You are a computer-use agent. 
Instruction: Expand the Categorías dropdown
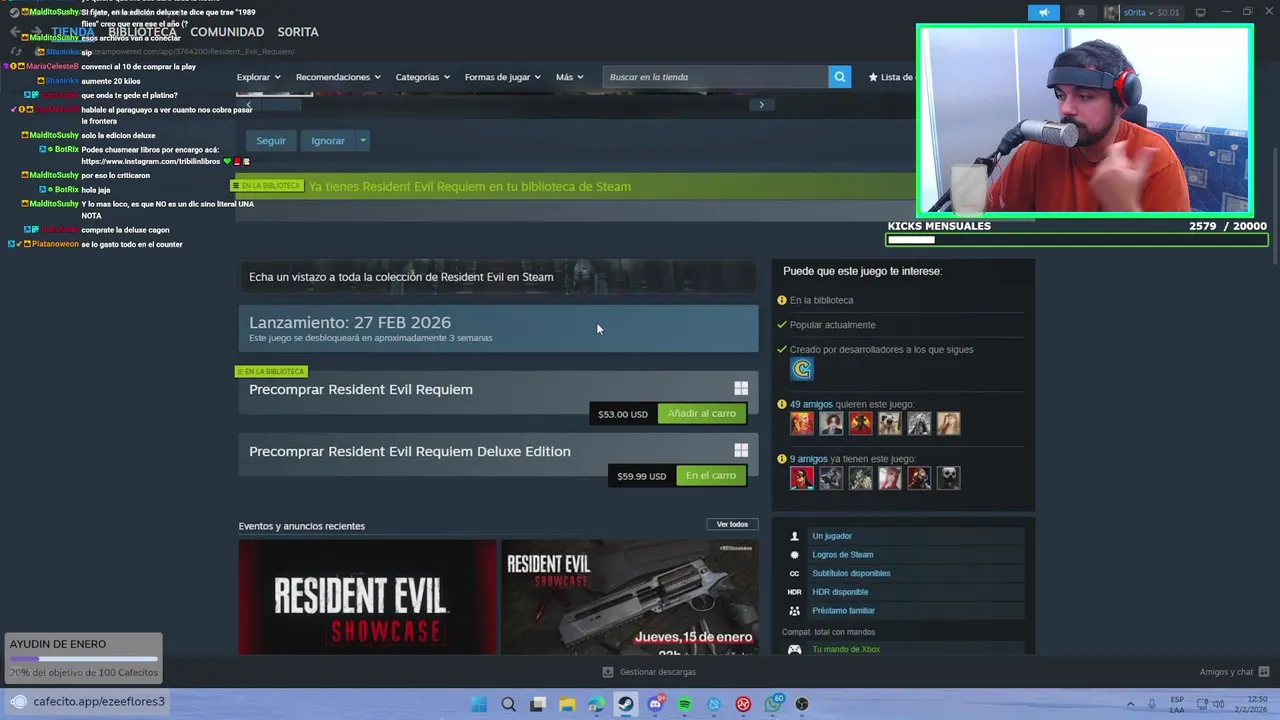coord(422,77)
